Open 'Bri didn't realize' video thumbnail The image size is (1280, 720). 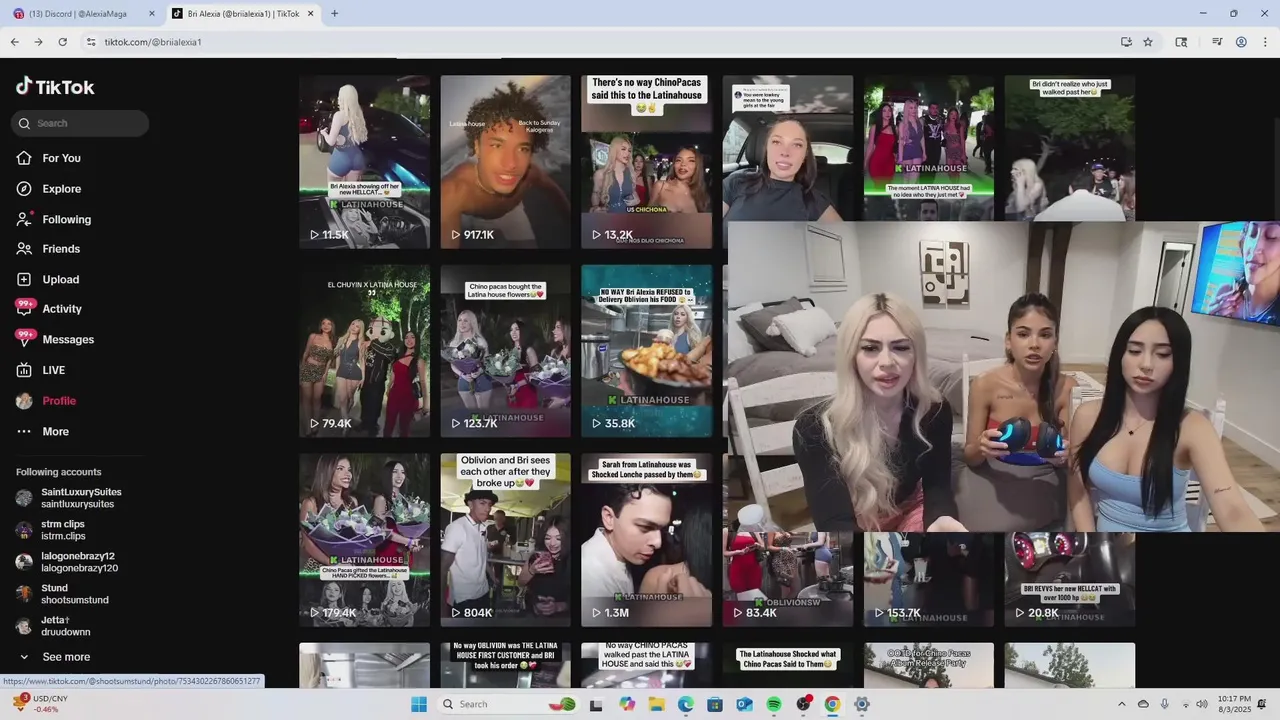pos(1070,148)
